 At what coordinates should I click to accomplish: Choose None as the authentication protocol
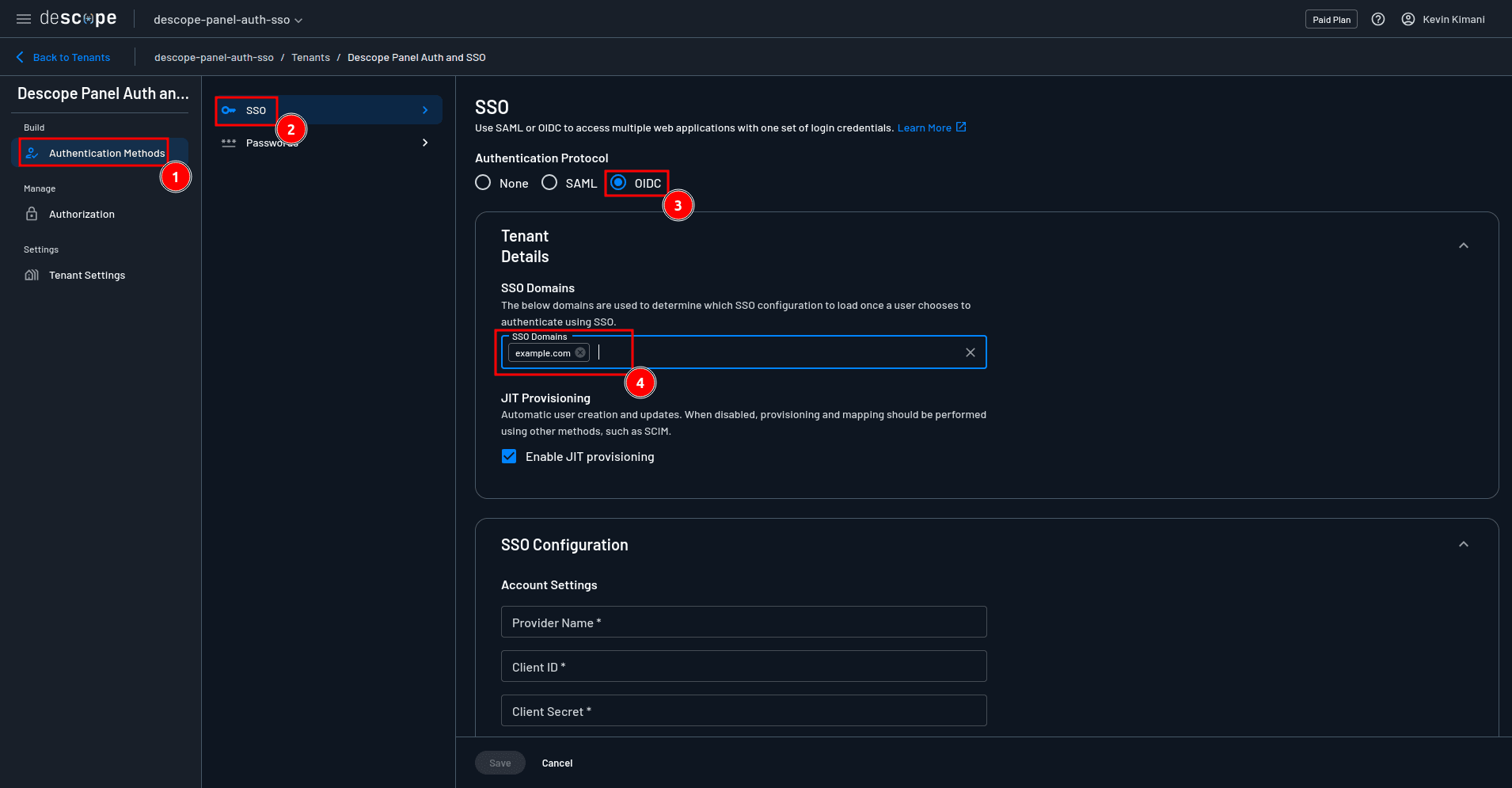coord(483,182)
